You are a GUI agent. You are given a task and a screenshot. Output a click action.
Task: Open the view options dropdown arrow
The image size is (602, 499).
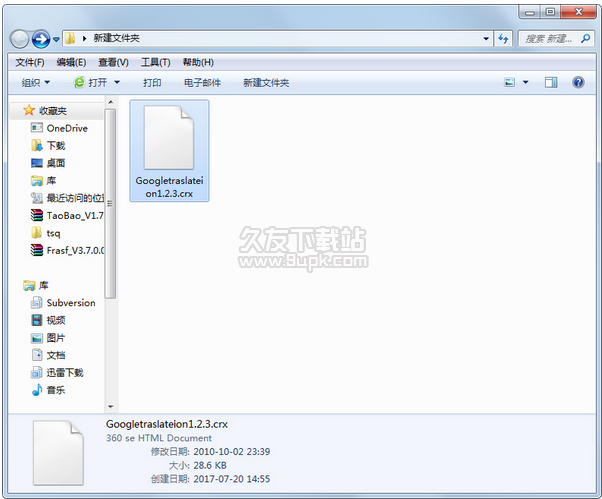pos(526,82)
